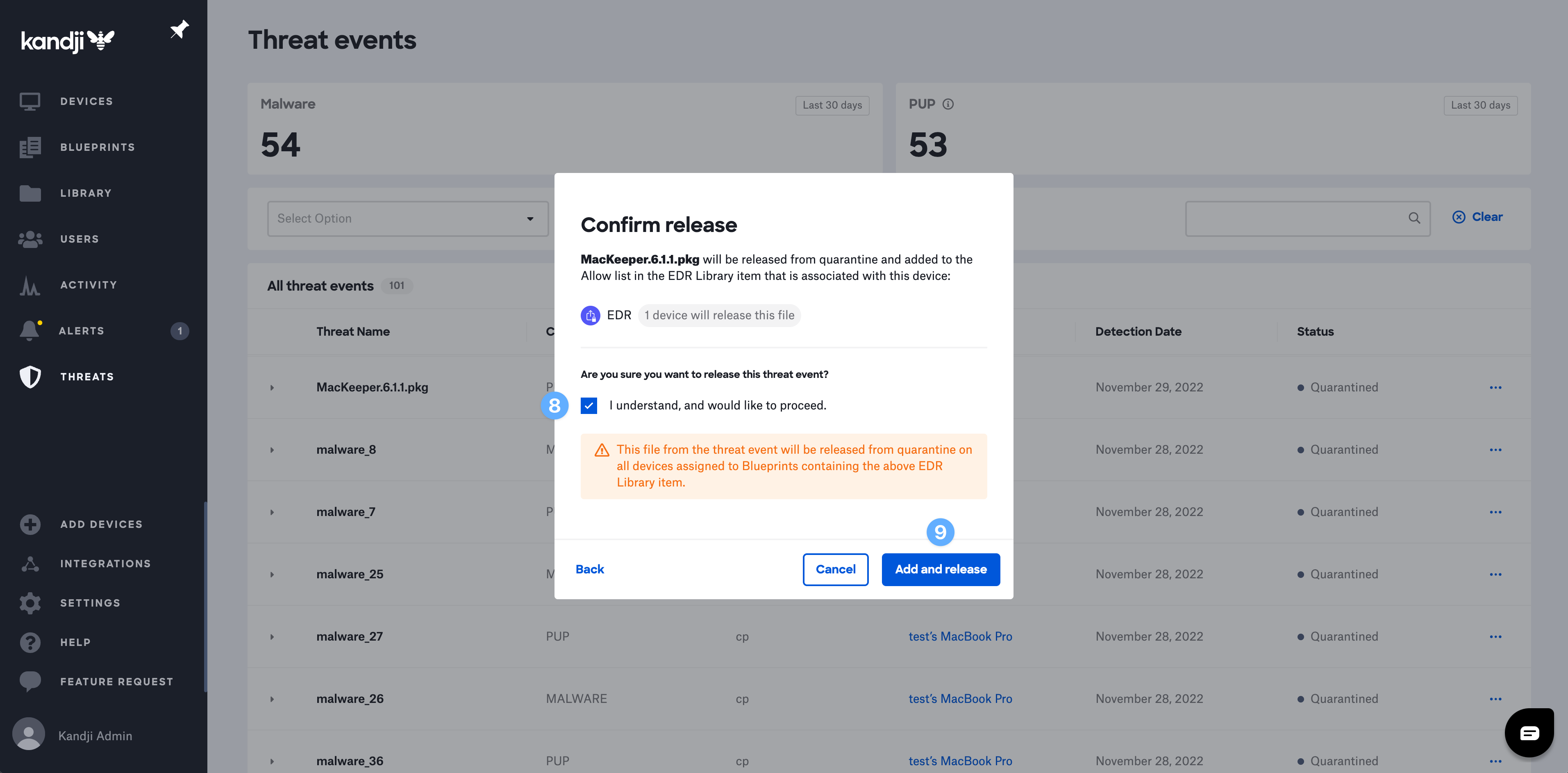
Task: Open the Devices section icon
Action: point(30,101)
